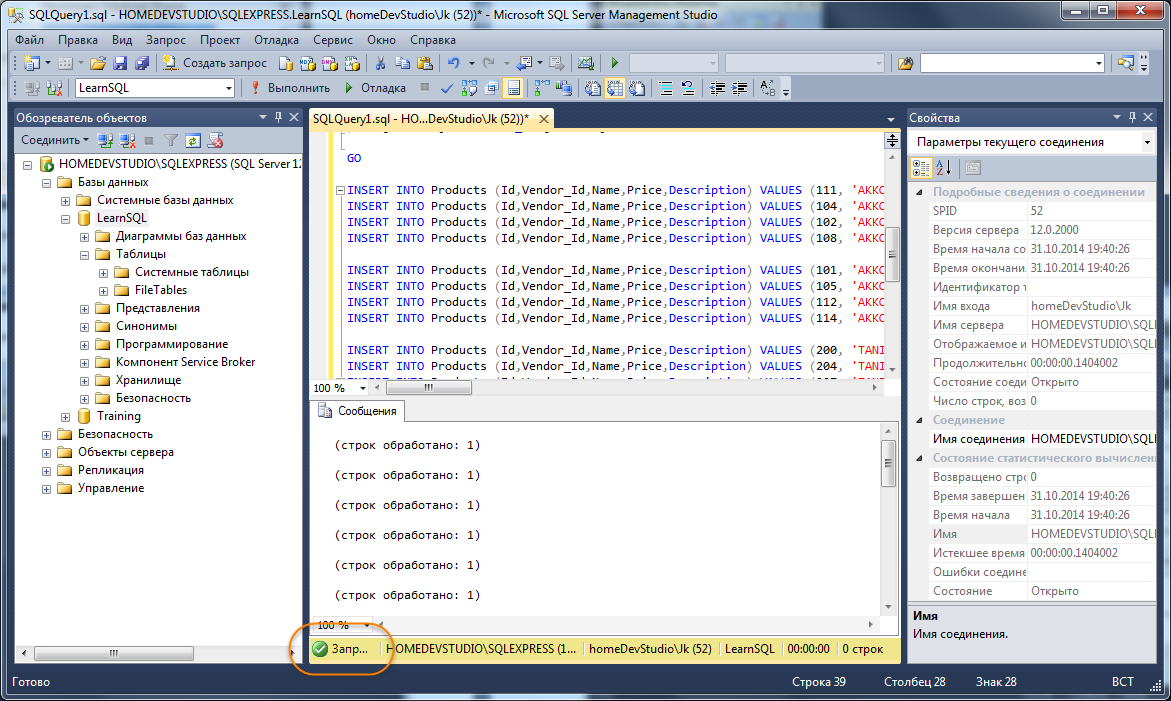Toggle Results to Text button
The image size is (1171, 701).
[592, 88]
